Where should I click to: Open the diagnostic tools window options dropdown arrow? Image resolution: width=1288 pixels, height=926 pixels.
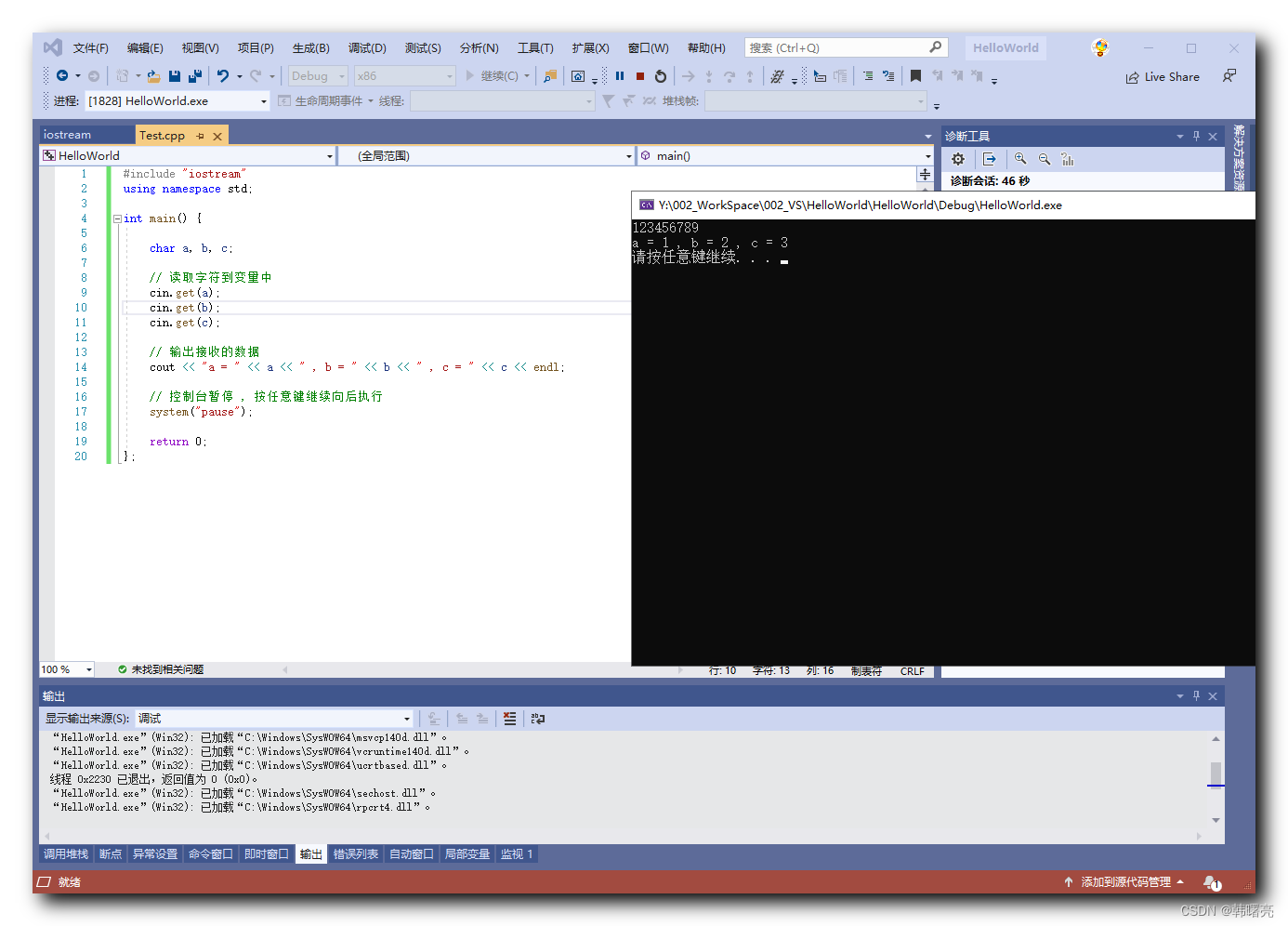coord(1180,136)
